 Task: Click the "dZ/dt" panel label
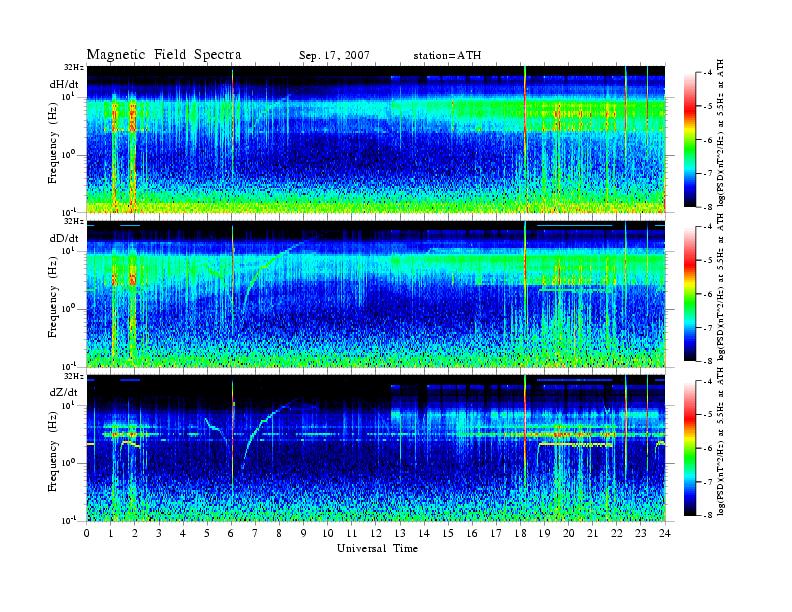[x=64, y=392]
